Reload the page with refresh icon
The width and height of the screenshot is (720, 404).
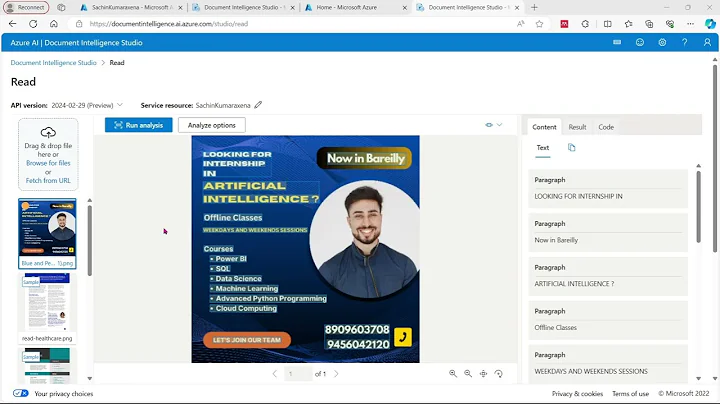[33, 24]
